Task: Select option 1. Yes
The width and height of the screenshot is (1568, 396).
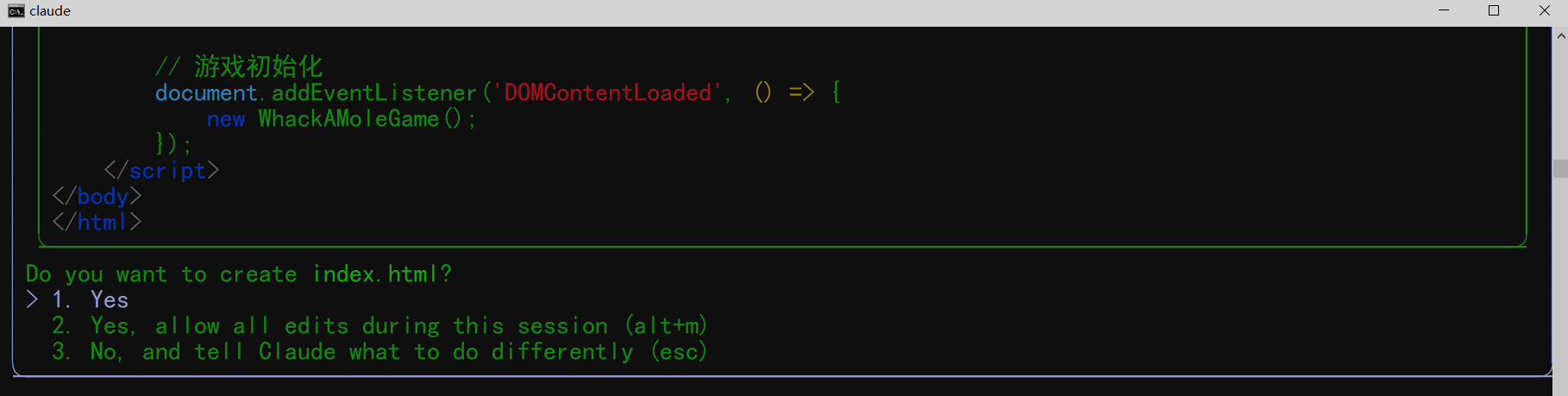Action: pos(91,300)
